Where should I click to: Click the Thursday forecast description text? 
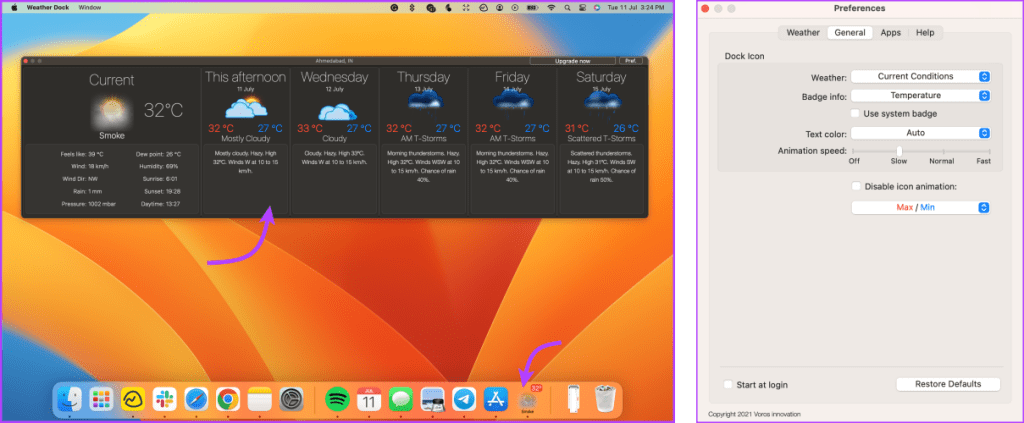[x=423, y=166]
